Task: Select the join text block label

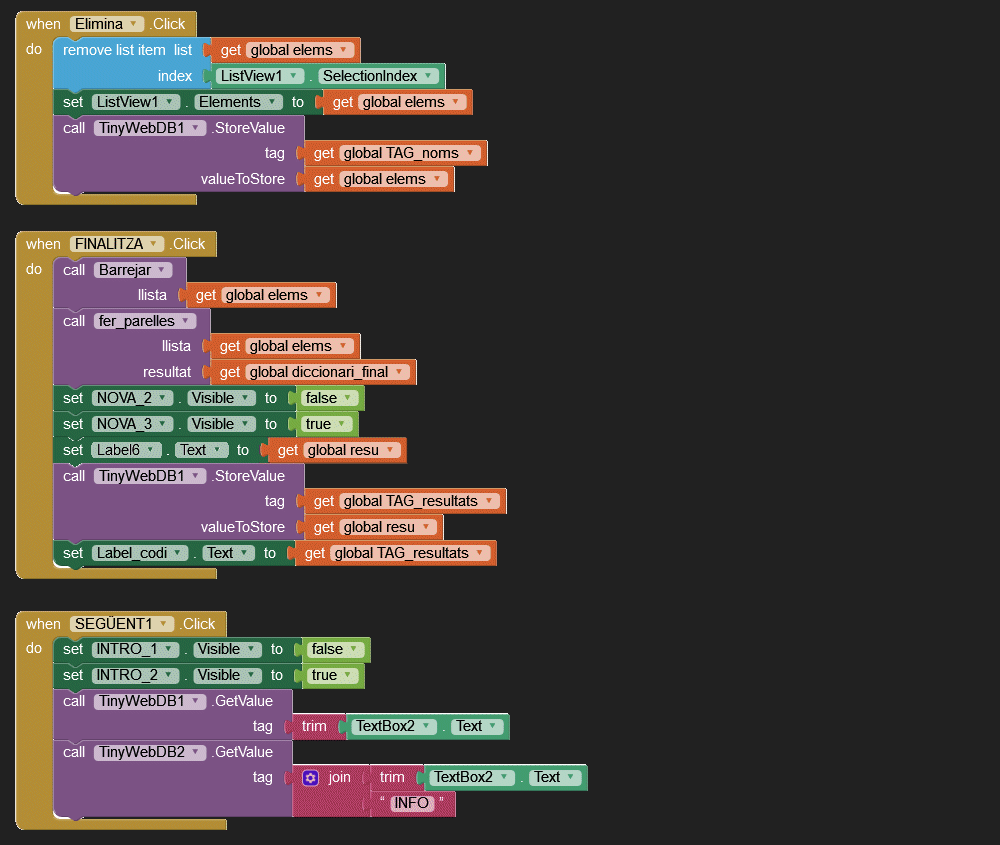Action: pyautogui.click(x=340, y=777)
